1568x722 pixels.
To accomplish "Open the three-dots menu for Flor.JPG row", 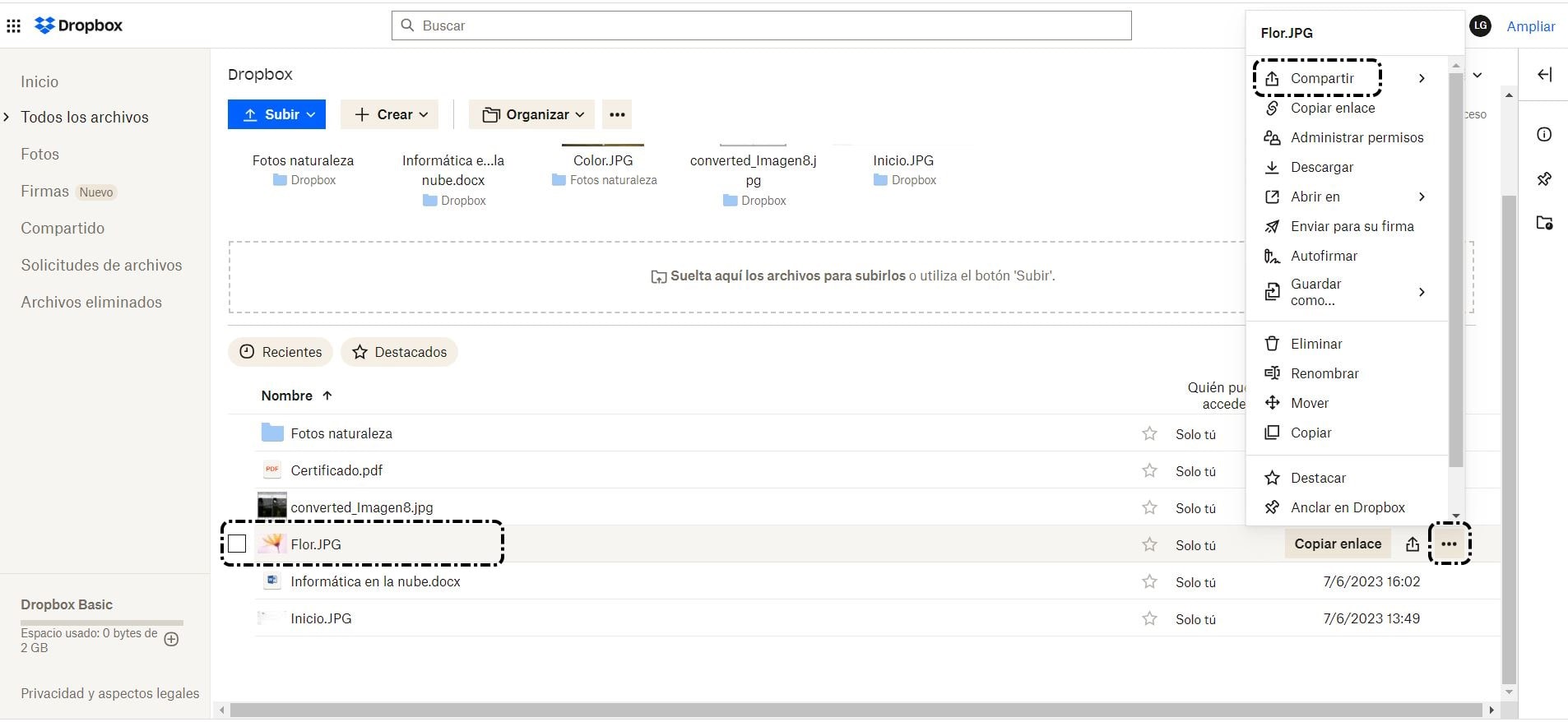I will pyautogui.click(x=1449, y=544).
